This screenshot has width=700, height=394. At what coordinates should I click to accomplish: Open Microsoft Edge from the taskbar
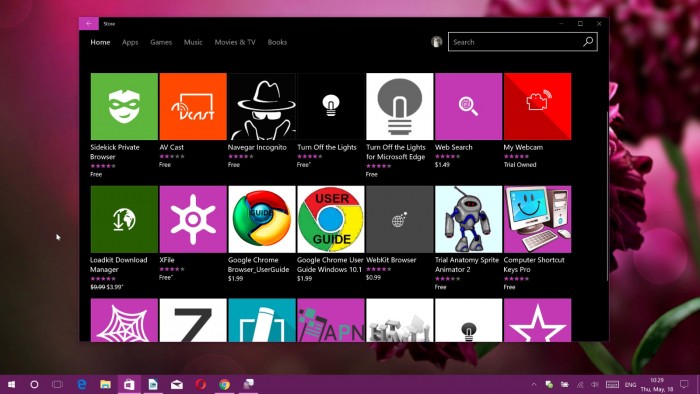click(x=82, y=384)
